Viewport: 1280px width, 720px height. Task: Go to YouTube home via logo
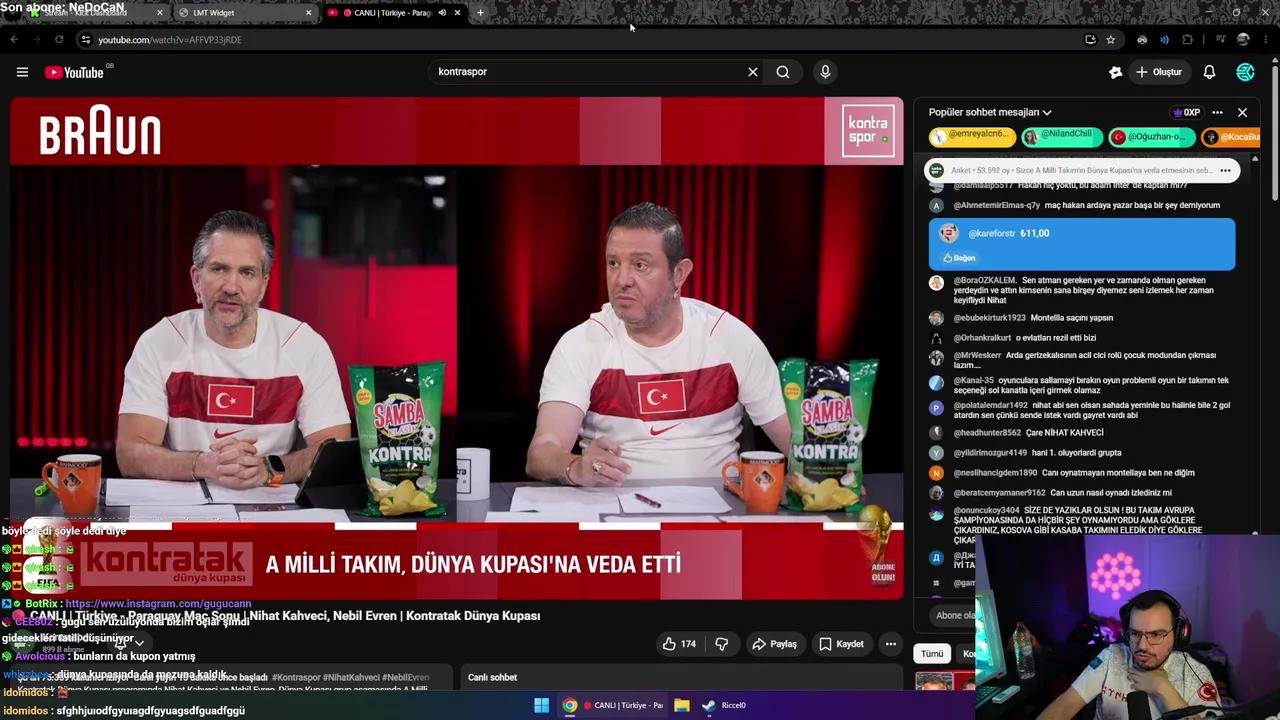click(x=76, y=72)
